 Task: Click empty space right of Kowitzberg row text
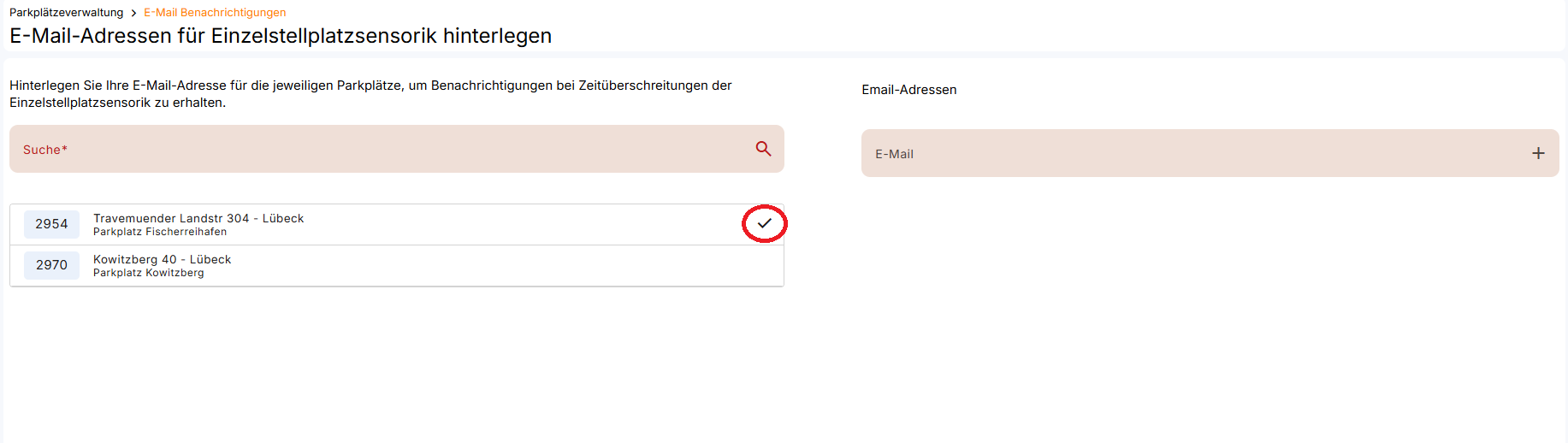click(513, 265)
